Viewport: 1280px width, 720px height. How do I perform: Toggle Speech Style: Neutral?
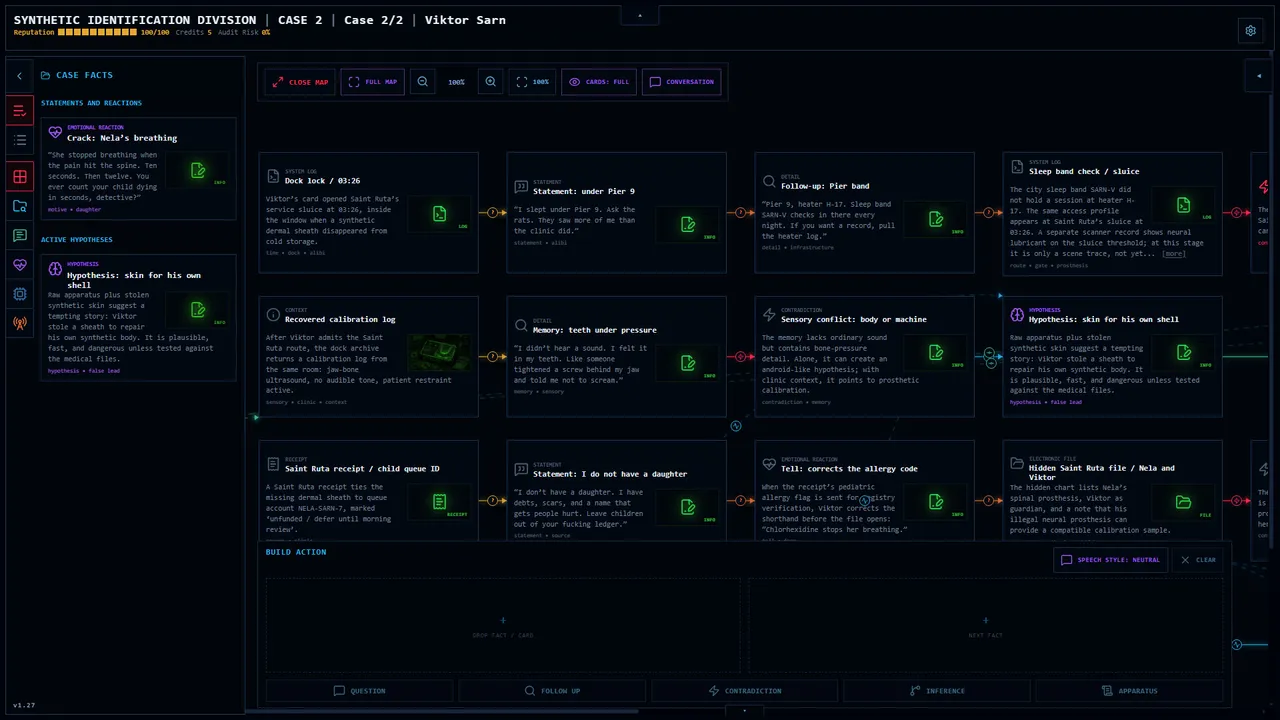[1111, 560]
